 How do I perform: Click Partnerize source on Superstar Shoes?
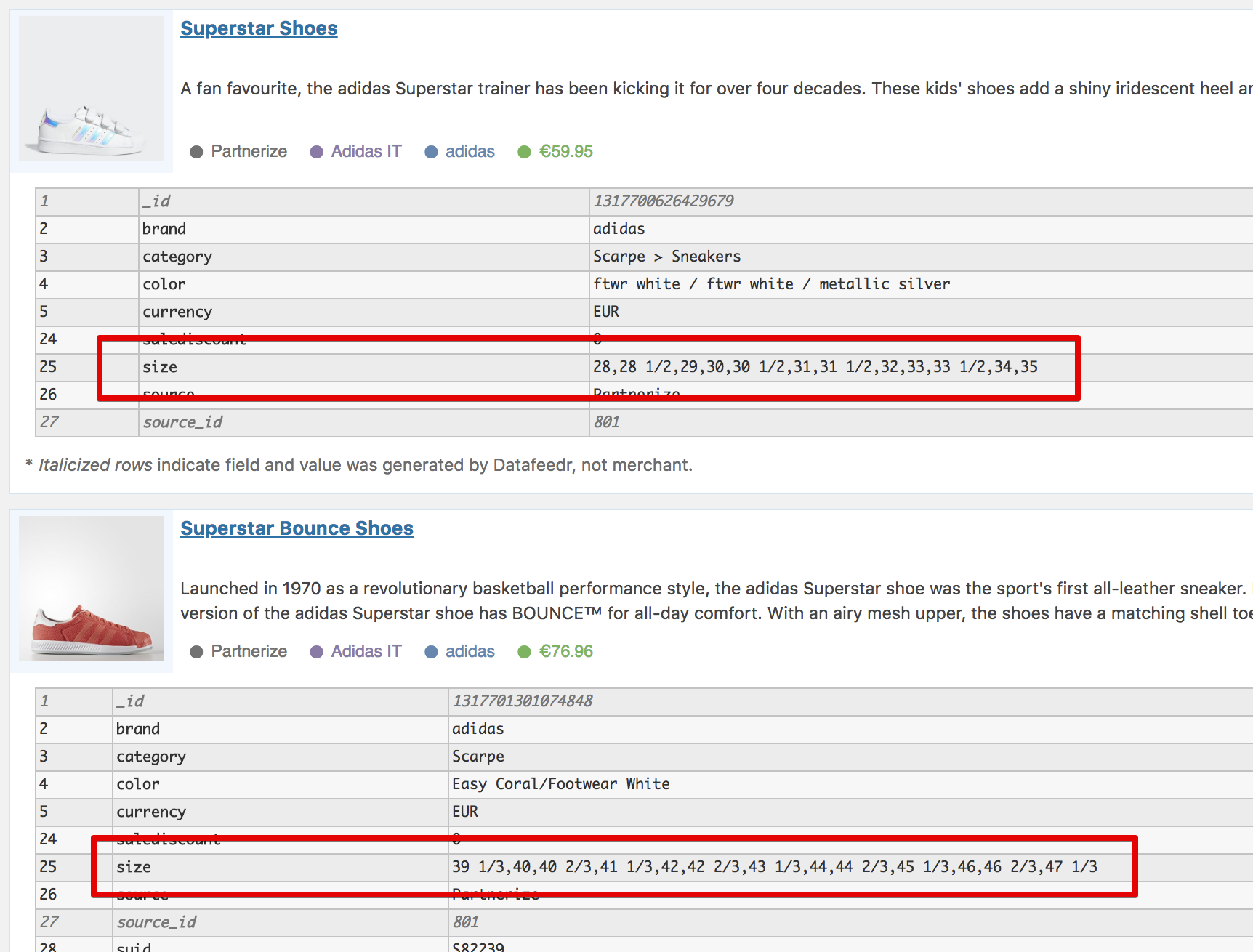(x=249, y=151)
